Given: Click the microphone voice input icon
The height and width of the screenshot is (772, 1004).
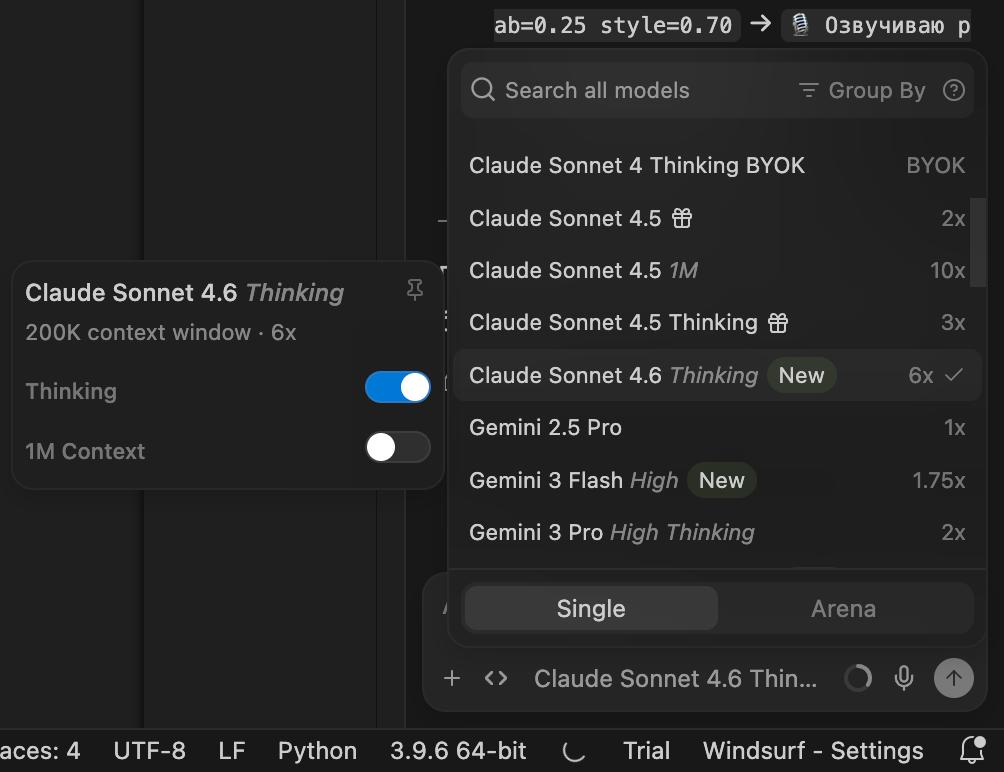Looking at the screenshot, I should click(x=904, y=678).
